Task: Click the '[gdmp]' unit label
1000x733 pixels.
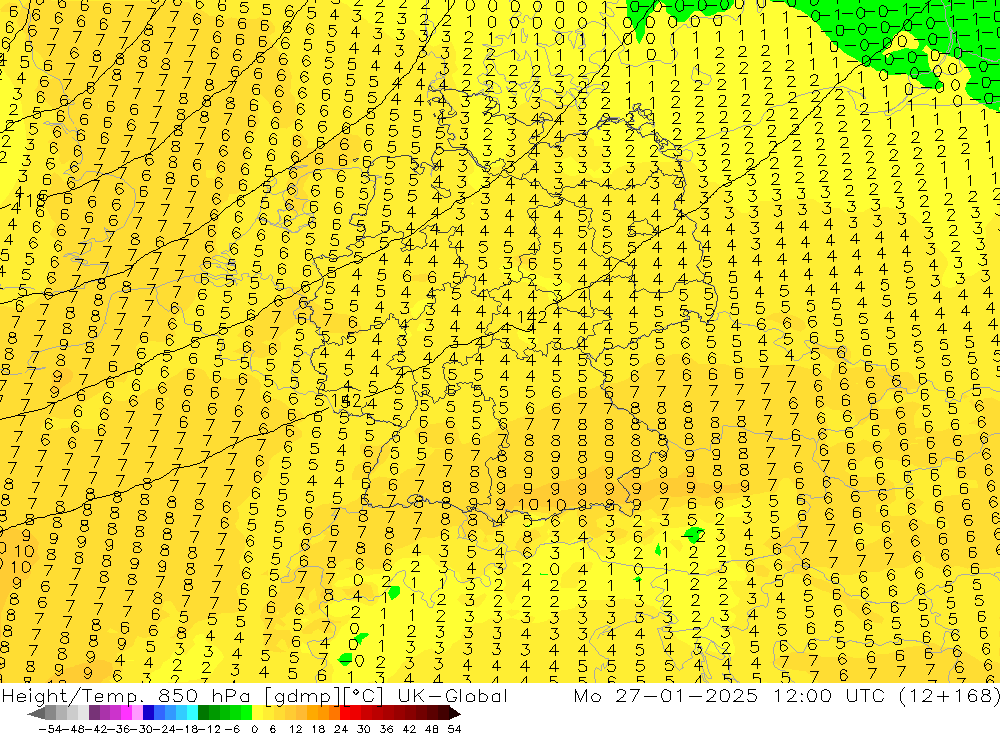Action: (303, 696)
